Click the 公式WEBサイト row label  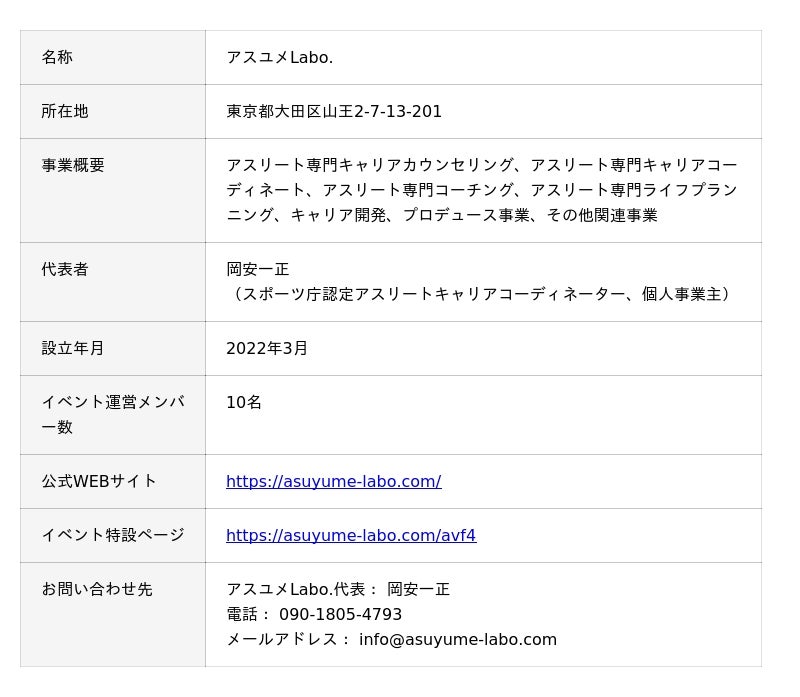(99, 481)
